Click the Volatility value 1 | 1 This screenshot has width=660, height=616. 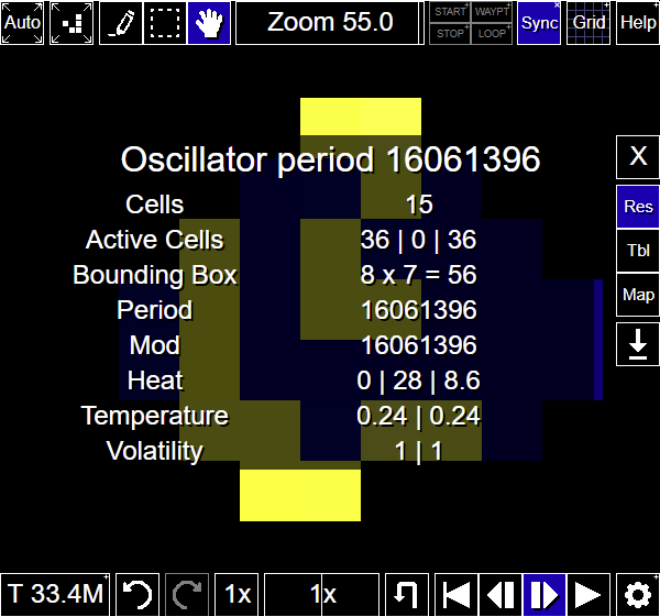coord(418,451)
